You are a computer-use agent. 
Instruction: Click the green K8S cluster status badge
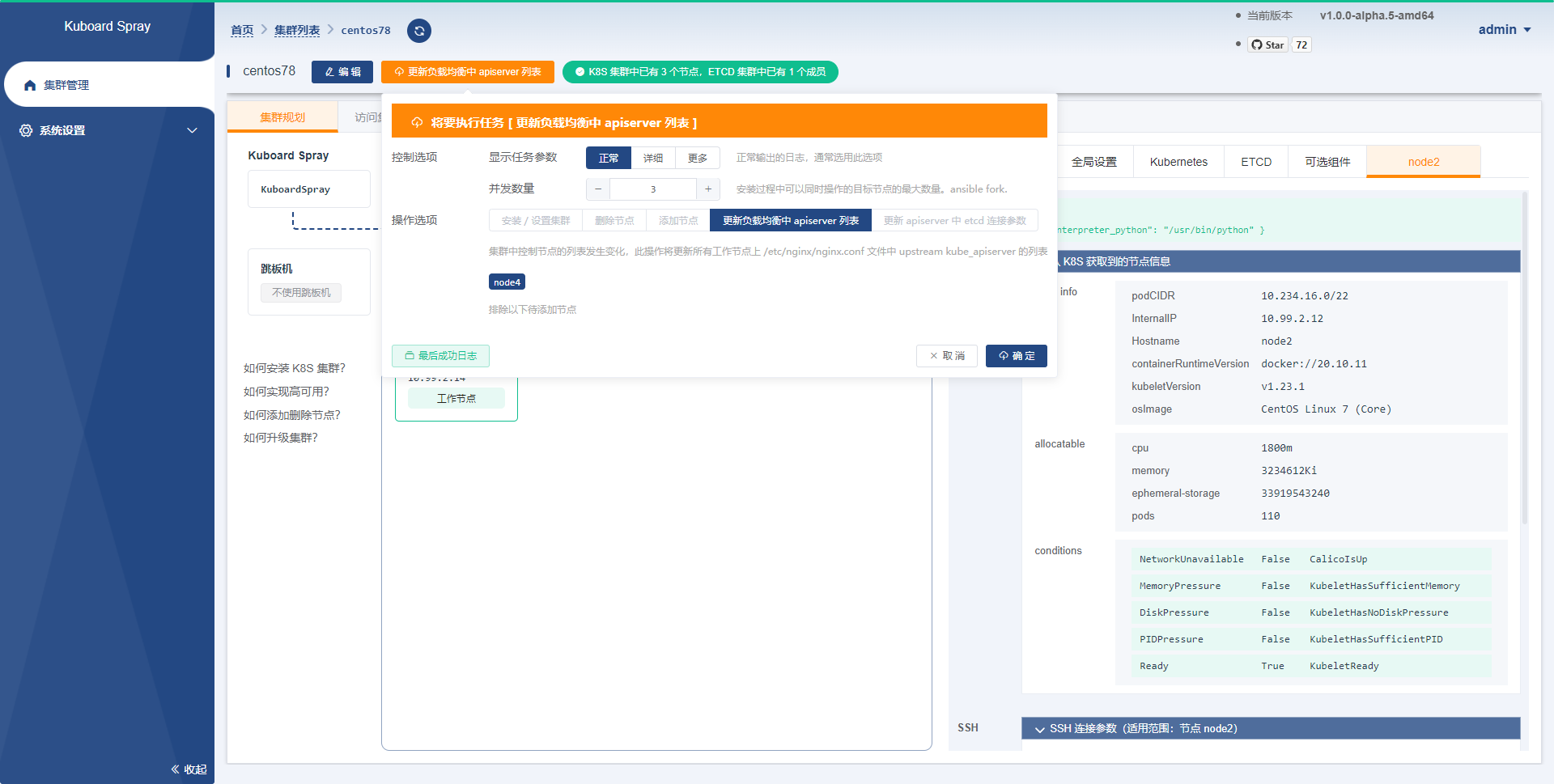pyautogui.click(x=700, y=72)
